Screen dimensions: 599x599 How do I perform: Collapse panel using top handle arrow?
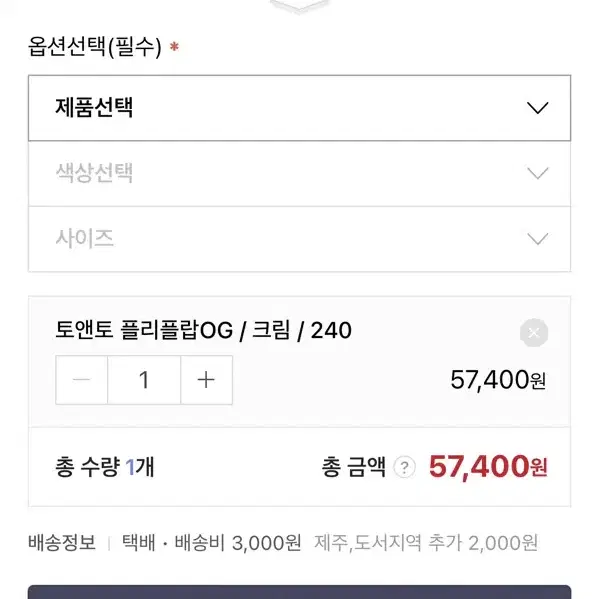click(x=299, y=6)
